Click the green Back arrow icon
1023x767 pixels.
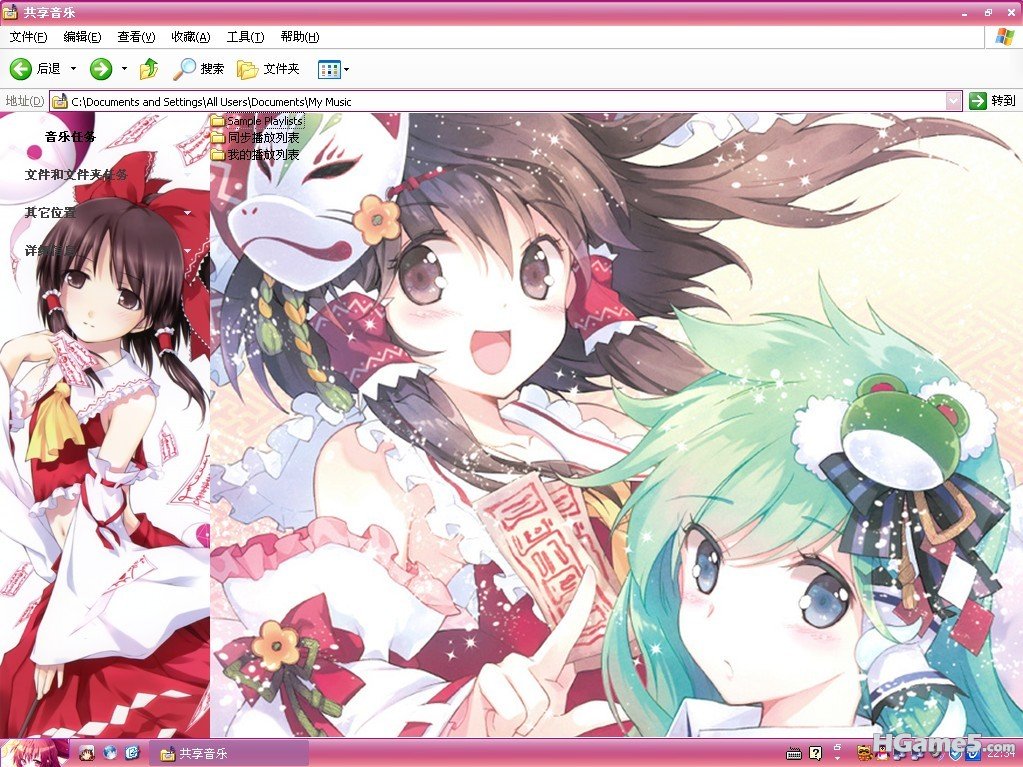(20, 68)
